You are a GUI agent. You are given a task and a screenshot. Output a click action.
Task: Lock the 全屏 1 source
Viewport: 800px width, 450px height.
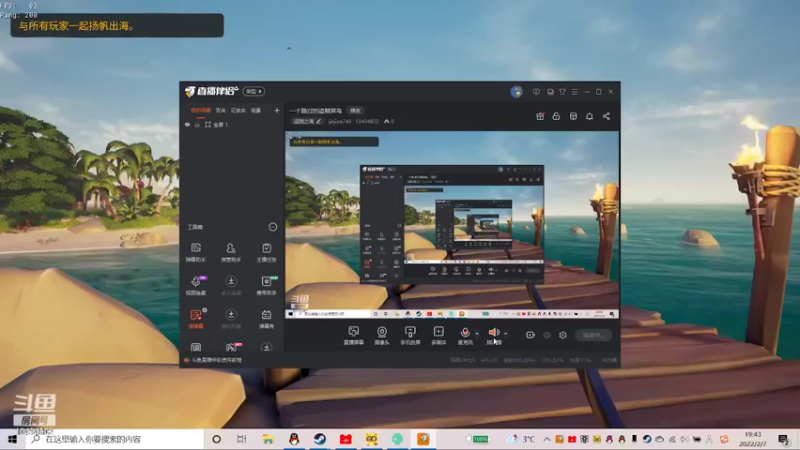197,124
